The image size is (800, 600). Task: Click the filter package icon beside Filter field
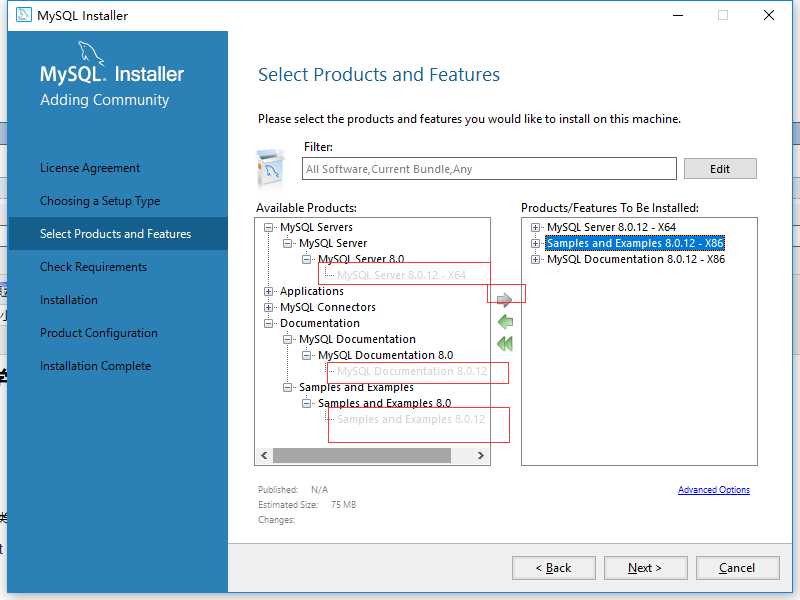pyautogui.click(x=271, y=168)
